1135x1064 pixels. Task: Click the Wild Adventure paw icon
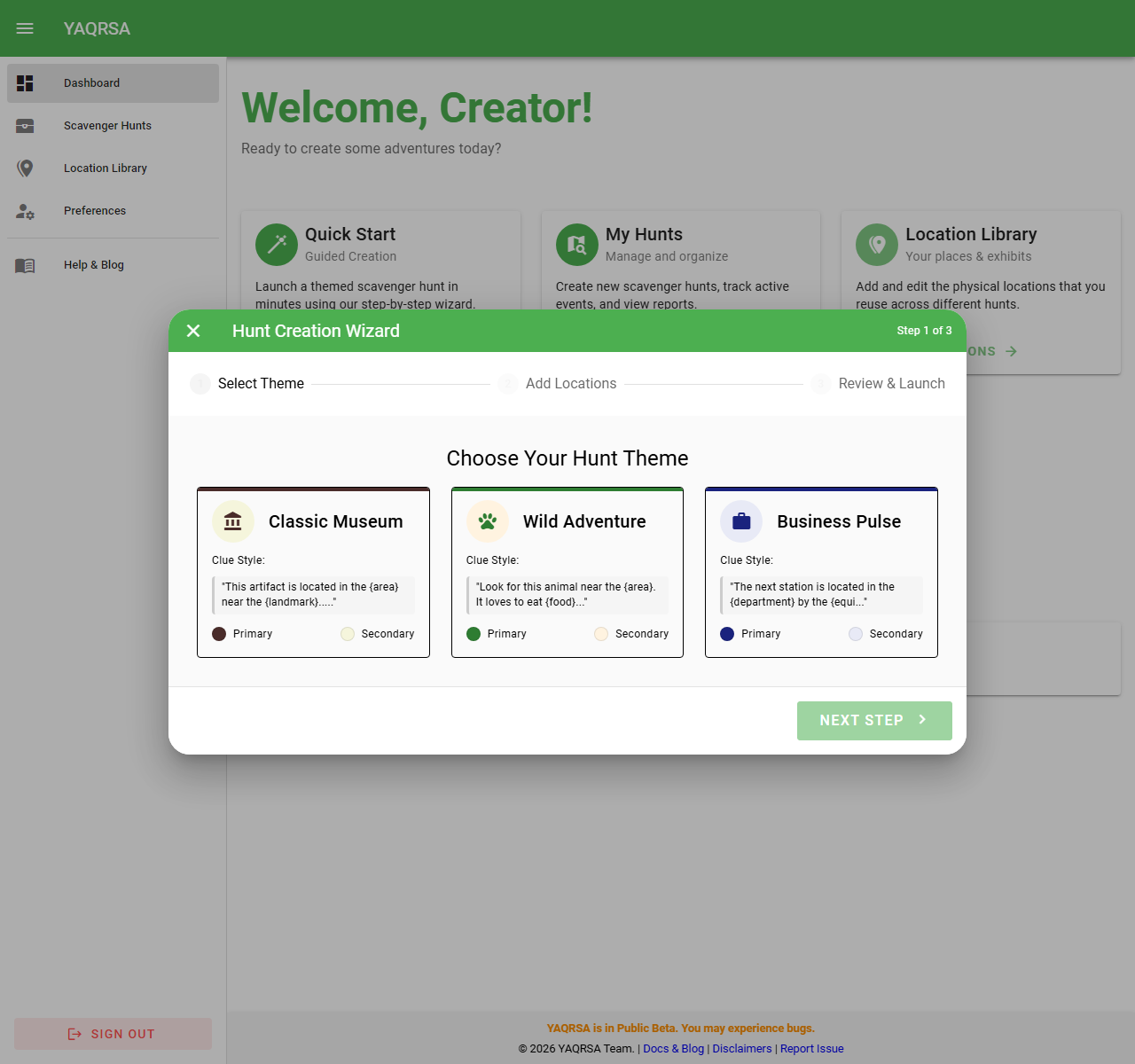[488, 521]
